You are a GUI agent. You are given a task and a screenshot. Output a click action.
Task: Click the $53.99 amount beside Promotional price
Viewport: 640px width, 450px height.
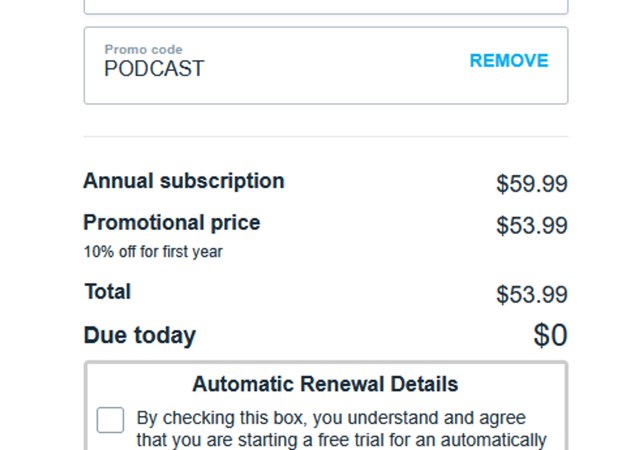point(531,226)
